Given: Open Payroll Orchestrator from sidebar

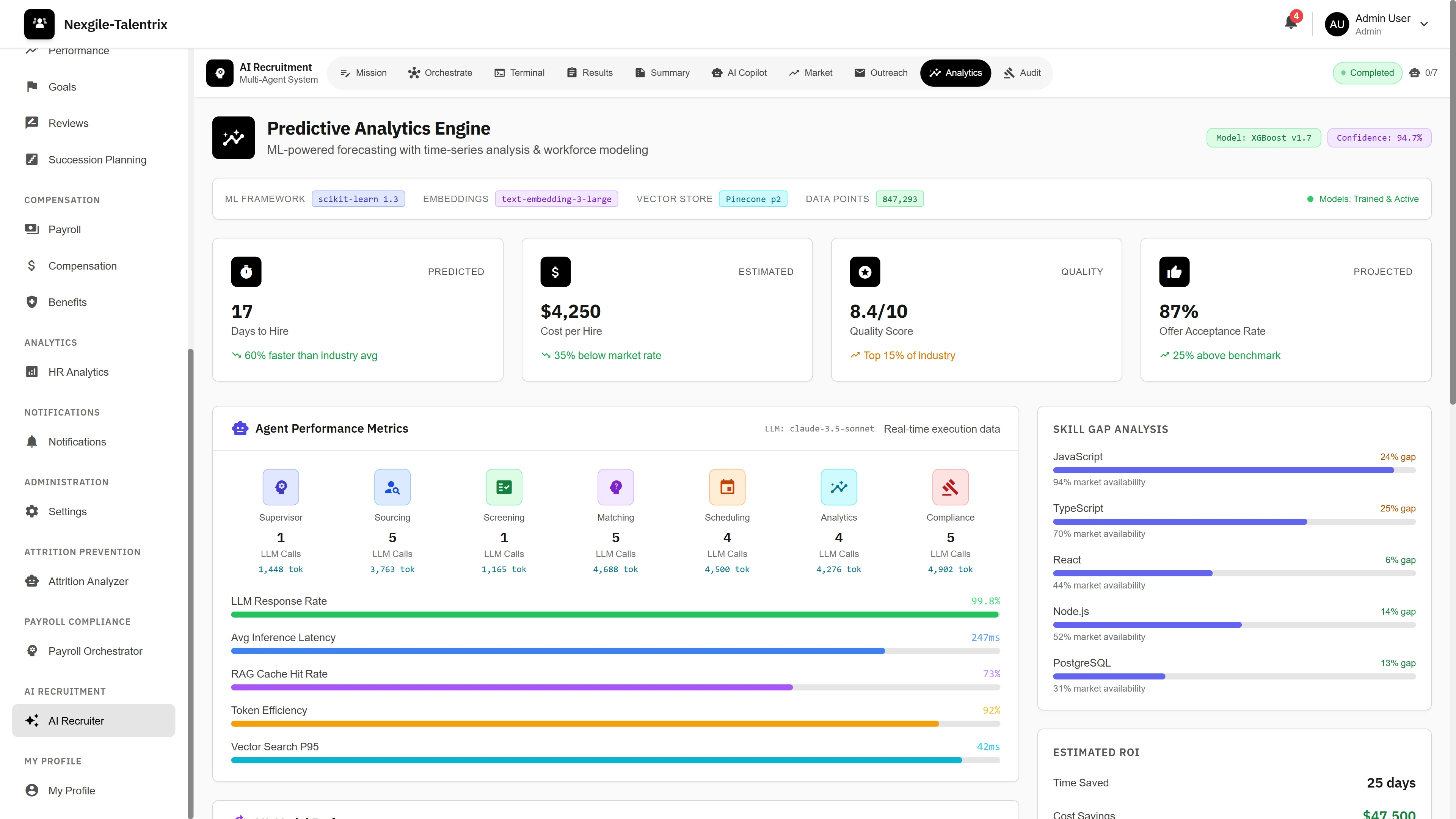Looking at the screenshot, I should [95, 651].
